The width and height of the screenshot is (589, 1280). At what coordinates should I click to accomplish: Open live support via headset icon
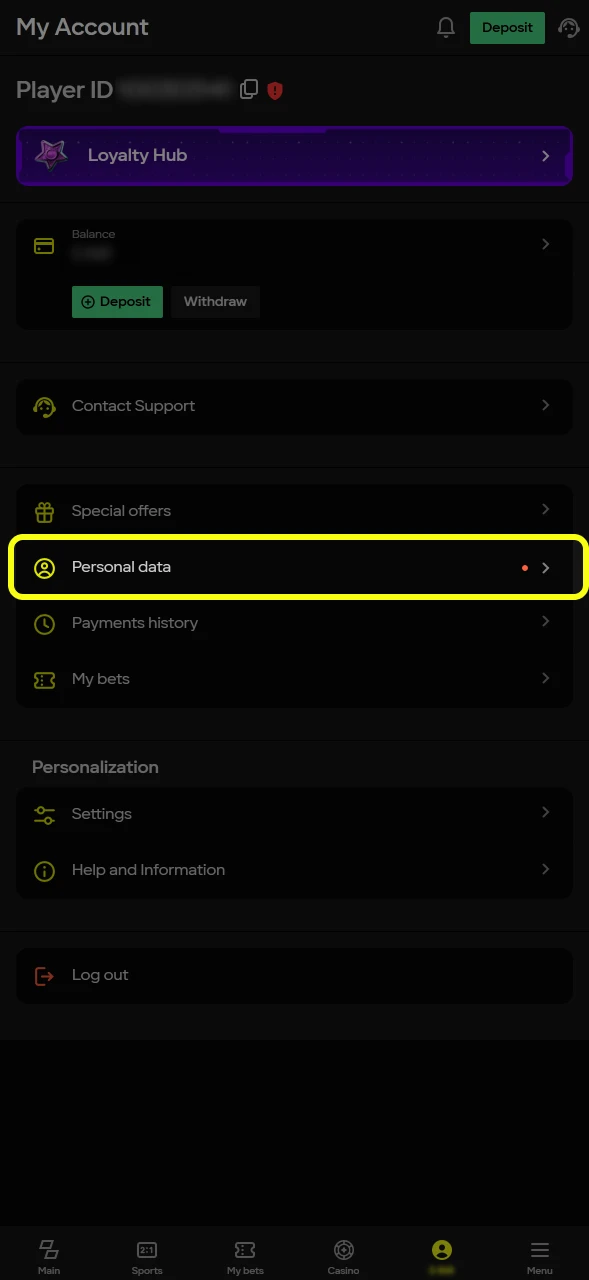click(568, 27)
